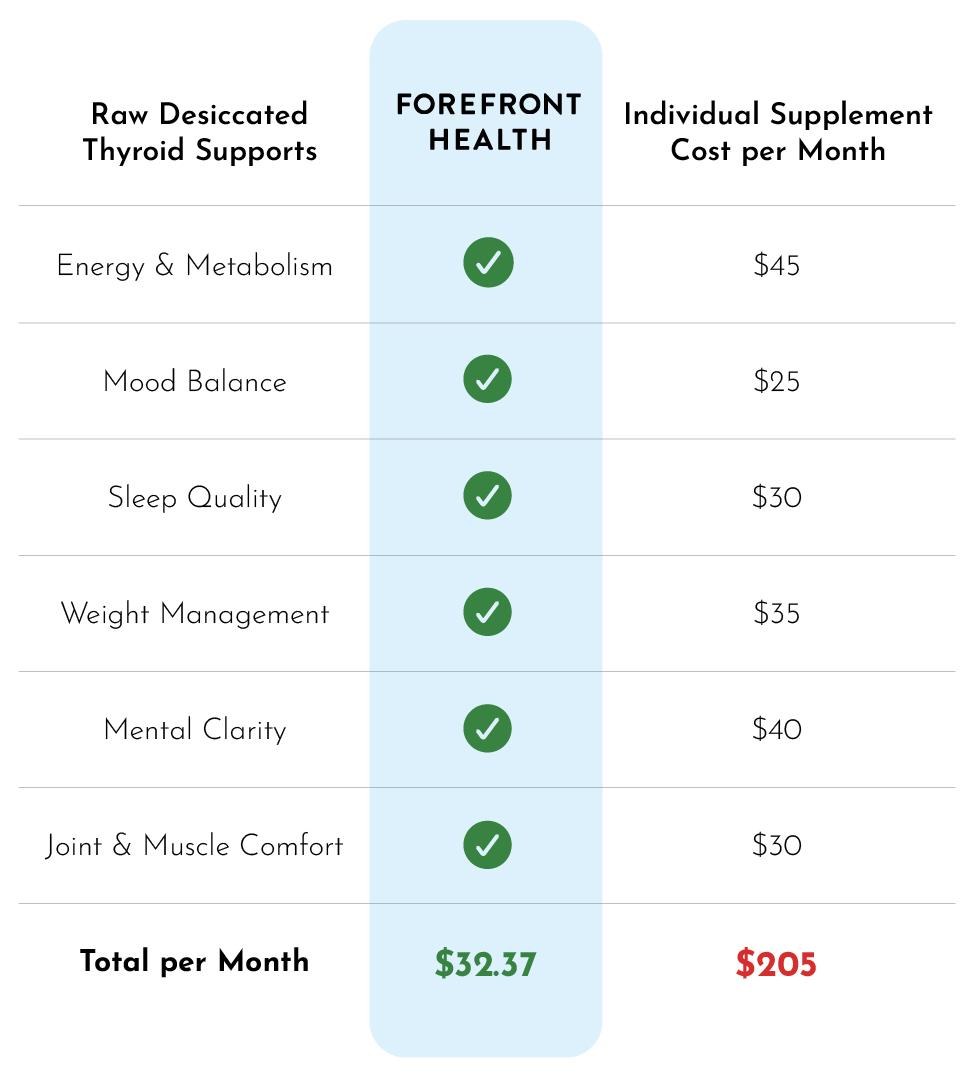This screenshot has height=1080, width=975.
Task: Click the green $32.37 total price
Action: click(x=485, y=963)
